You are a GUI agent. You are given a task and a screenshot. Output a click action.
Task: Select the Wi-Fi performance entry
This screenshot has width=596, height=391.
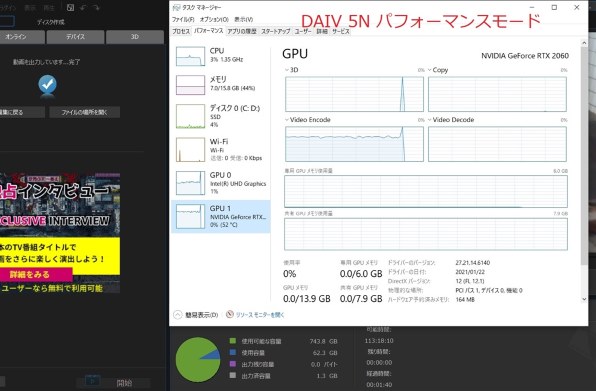coord(221,149)
